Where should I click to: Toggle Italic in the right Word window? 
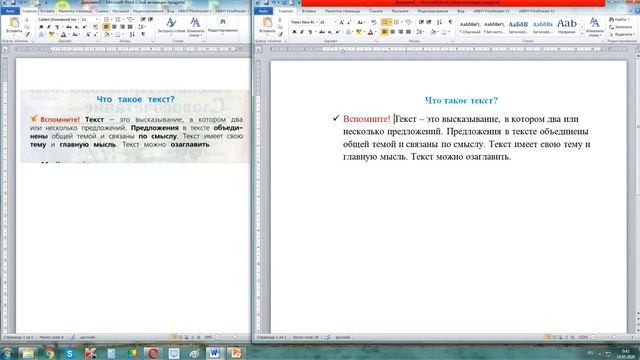[x=302, y=32]
